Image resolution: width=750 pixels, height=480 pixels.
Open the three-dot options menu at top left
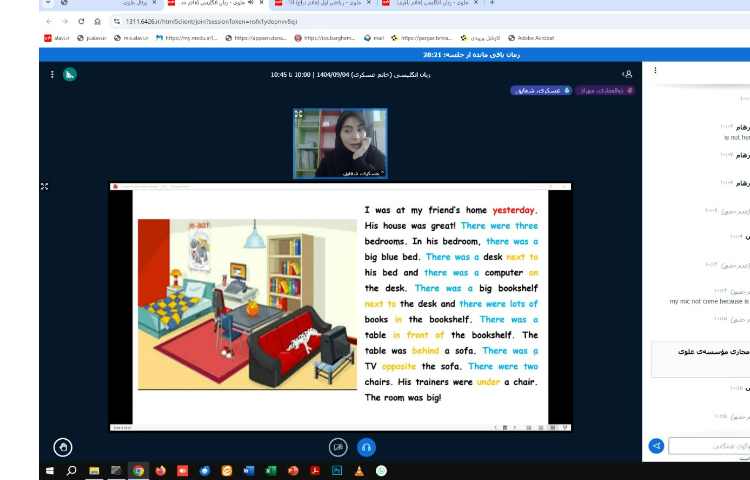[52, 74]
